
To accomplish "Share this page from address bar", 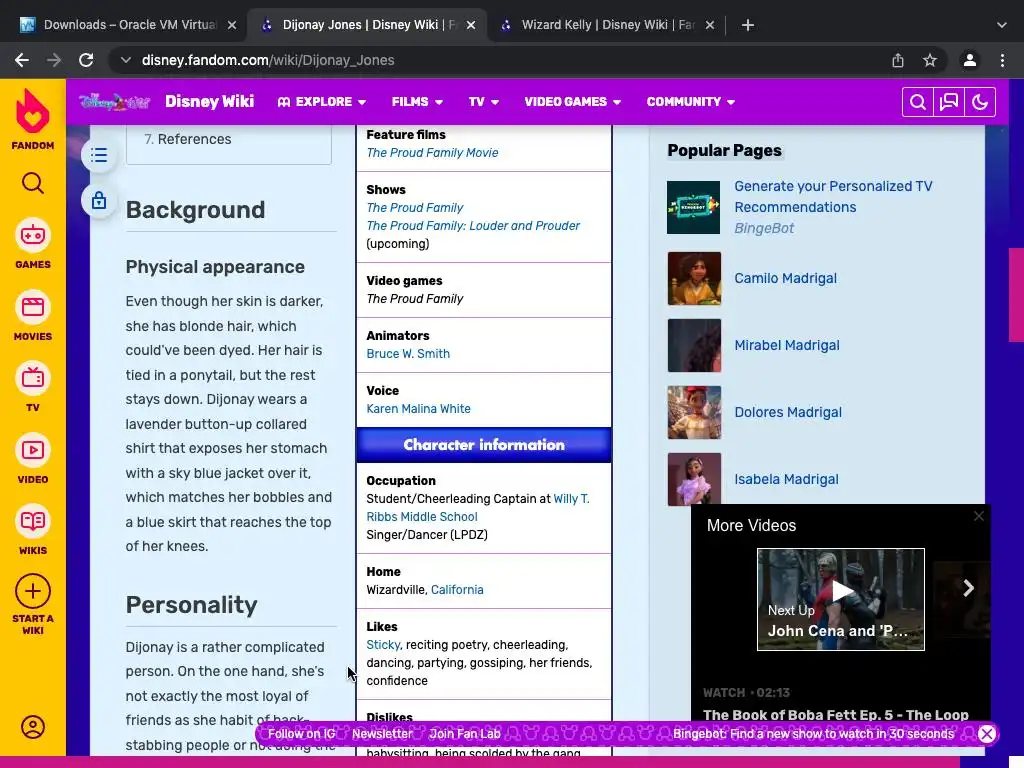I will point(898,60).
